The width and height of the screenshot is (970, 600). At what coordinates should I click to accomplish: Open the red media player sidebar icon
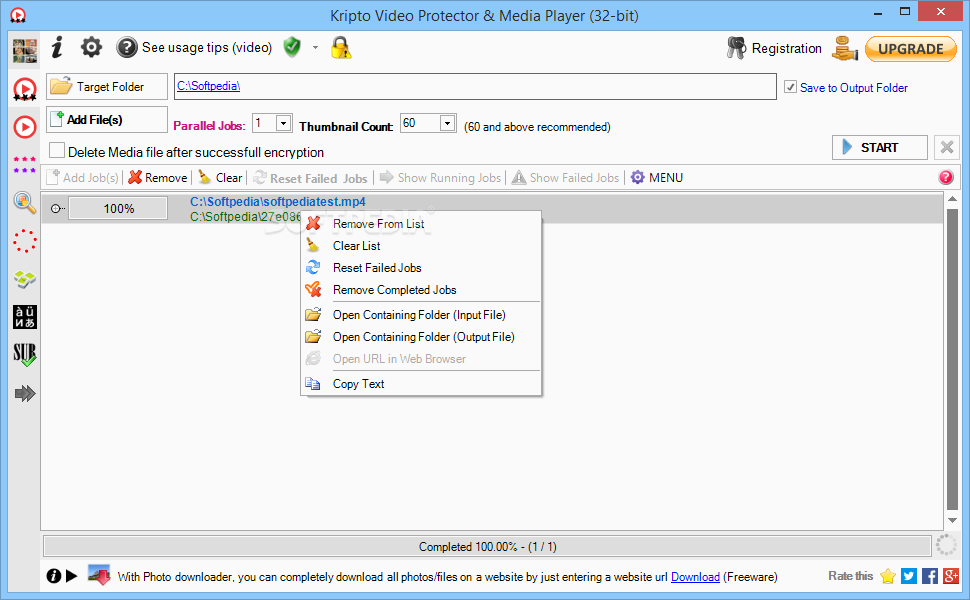(25, 127)
